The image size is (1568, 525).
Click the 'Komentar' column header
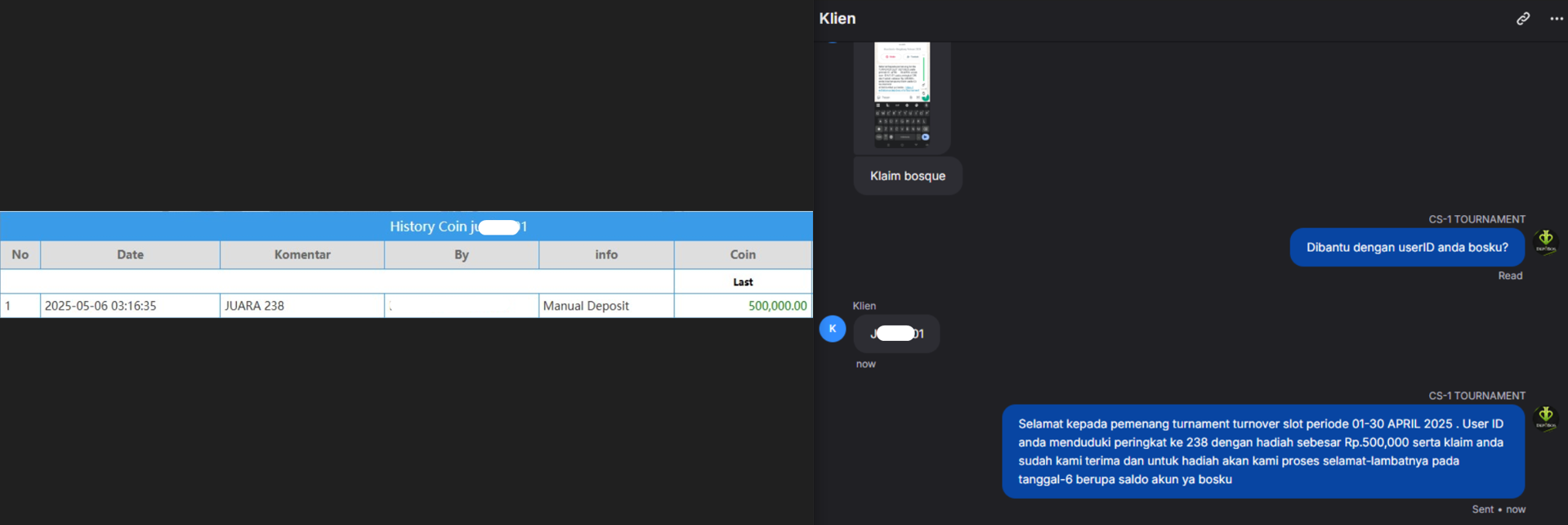coord(302,254)
